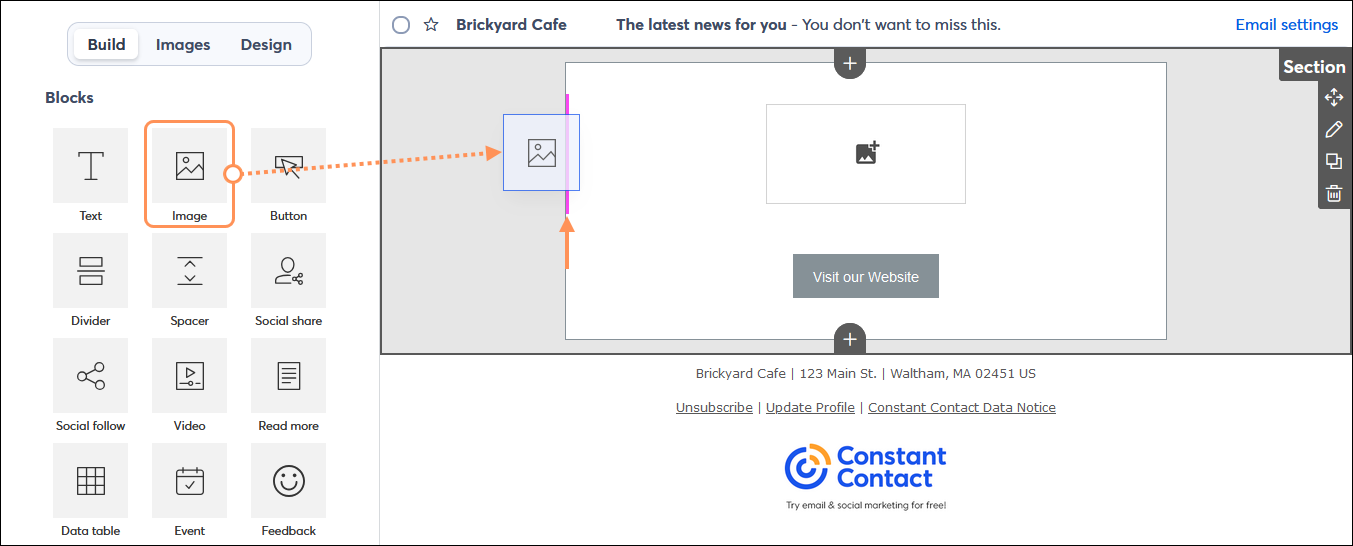
Task: Switch to the Images tab
Action: (183, 45)
